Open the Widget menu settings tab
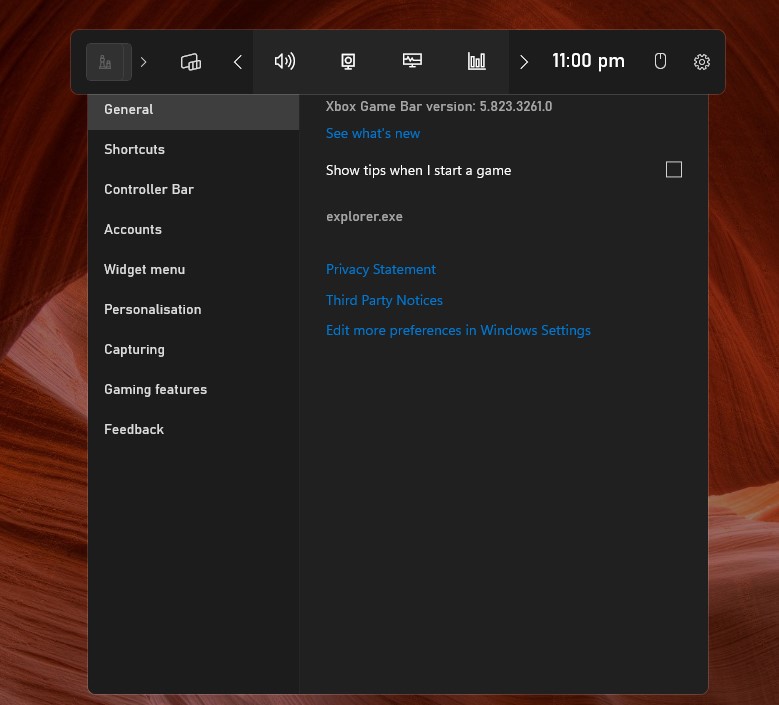Viewport: 779px width, 705px height. [x=193, y=269]
